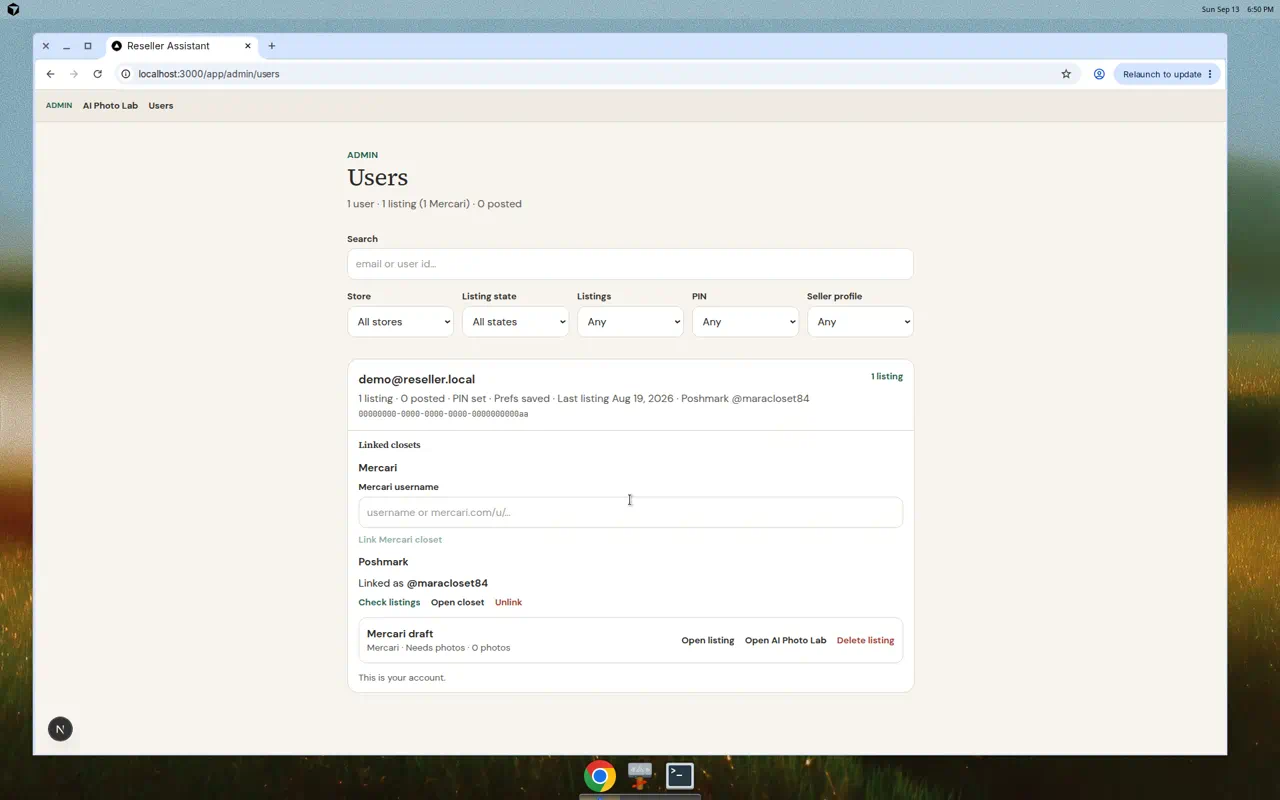Open closet for @maracloset84
The height and width of the screenshot is (800, 1280).
(x=457, y=602)
